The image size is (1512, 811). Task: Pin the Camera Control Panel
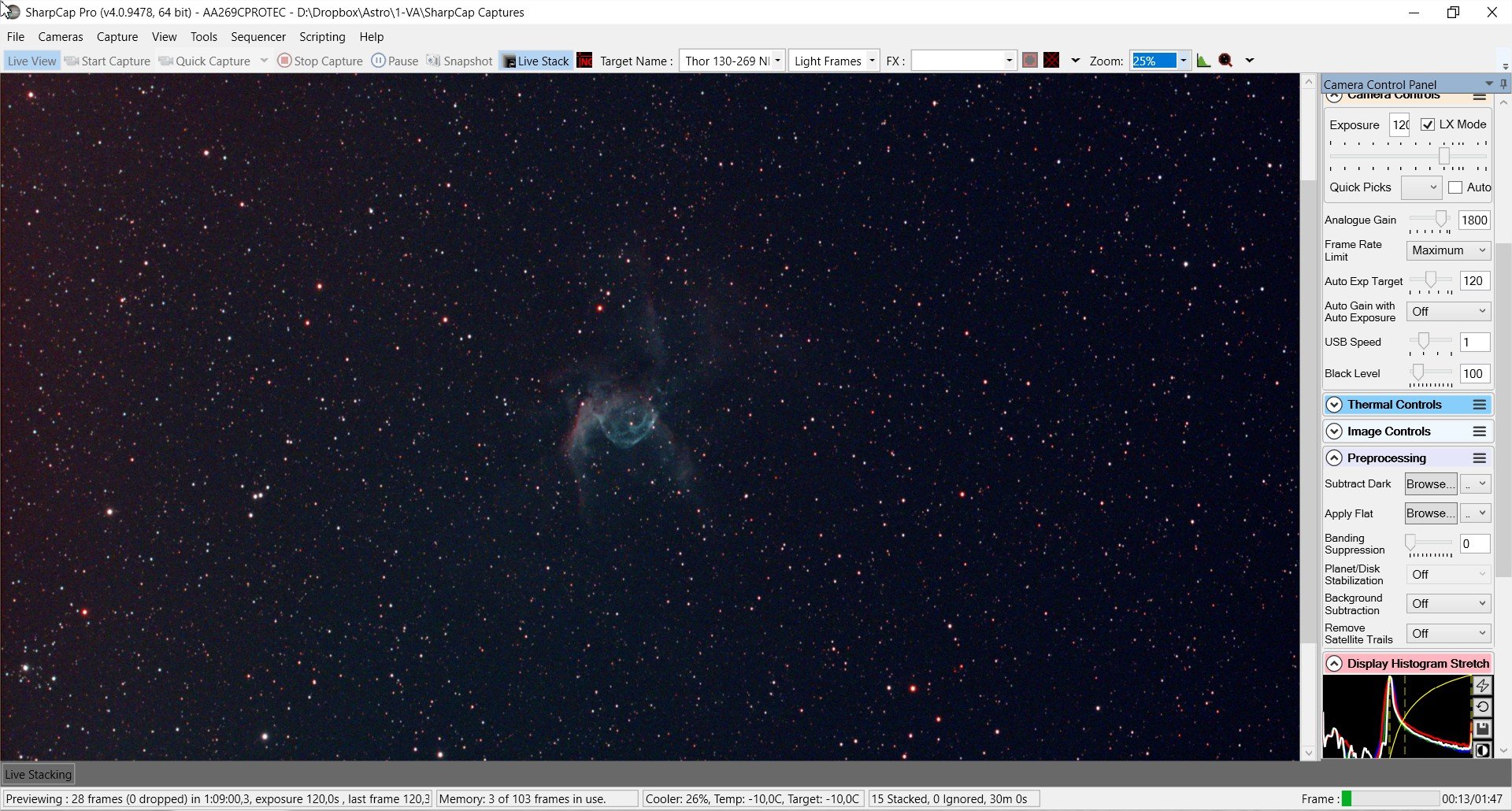pyautogui.click(x=1503, y=84)
